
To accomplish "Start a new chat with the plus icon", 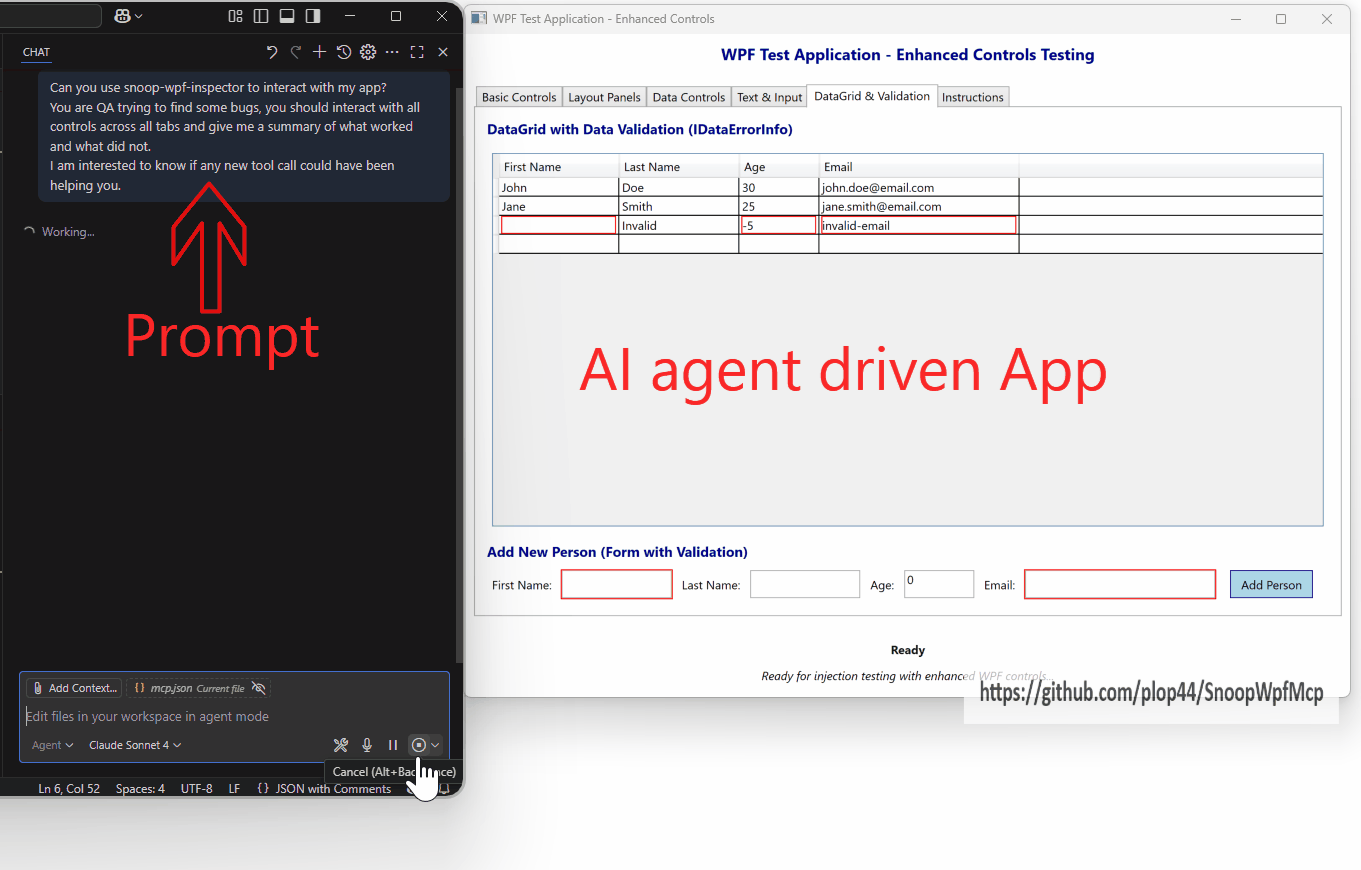I will point(319,52).
